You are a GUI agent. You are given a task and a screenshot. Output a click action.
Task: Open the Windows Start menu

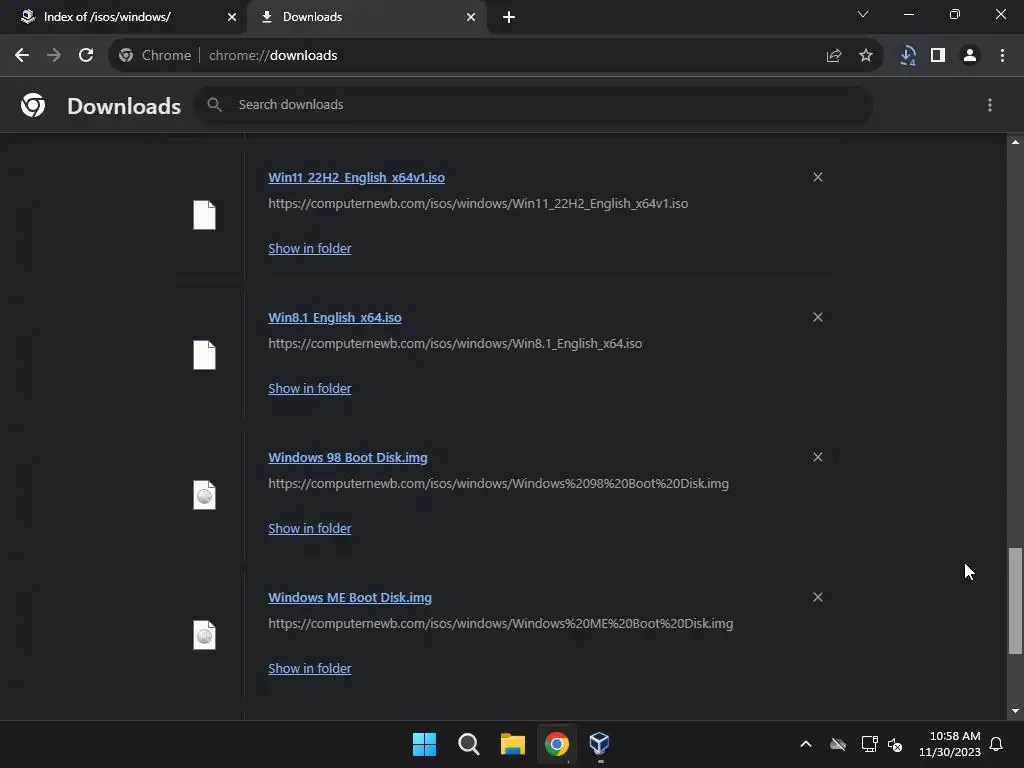(424, 744)
